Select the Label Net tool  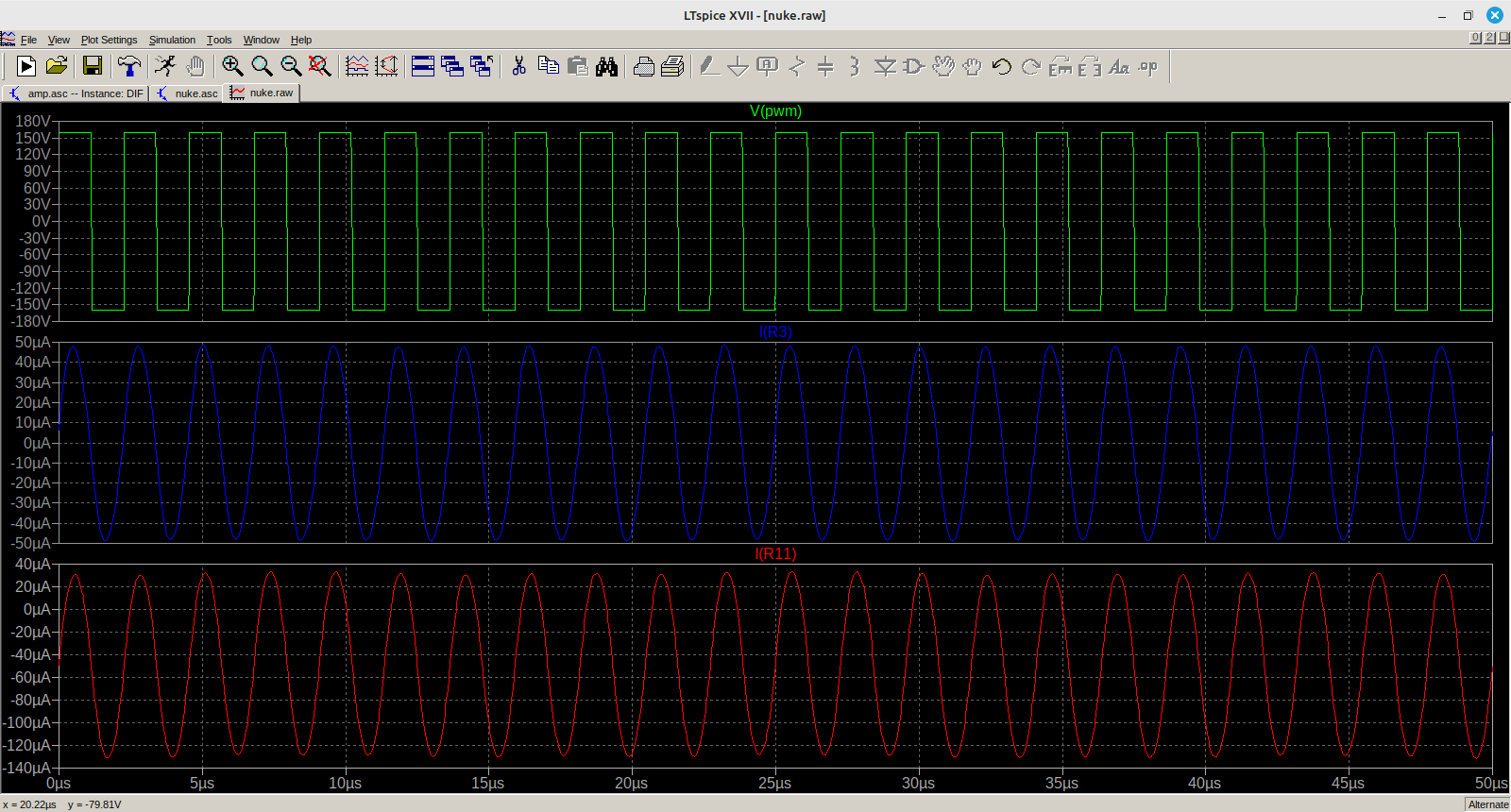(768, 66)
